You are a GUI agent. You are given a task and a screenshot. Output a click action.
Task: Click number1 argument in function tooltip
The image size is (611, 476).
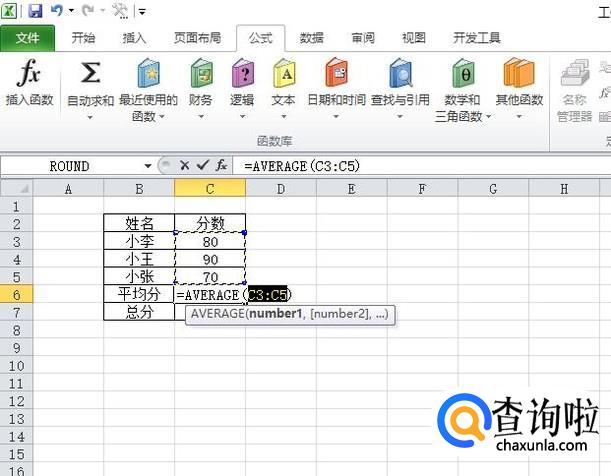pos(275,314)
